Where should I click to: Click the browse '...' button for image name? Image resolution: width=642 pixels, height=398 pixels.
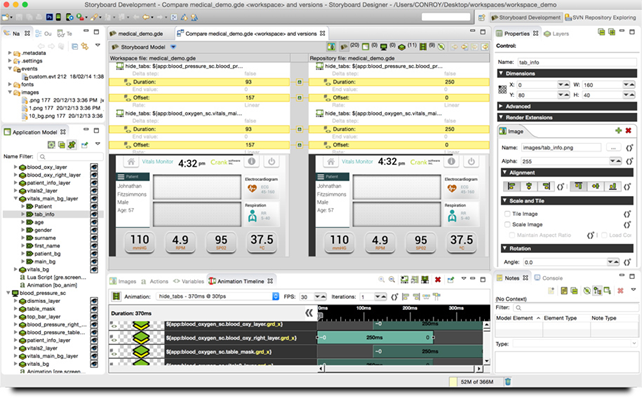(613, 147)
